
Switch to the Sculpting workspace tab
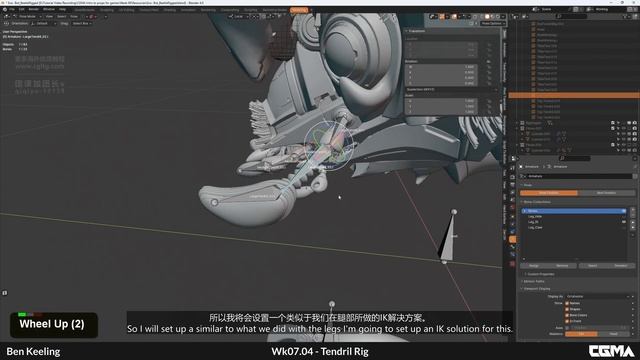107,10
